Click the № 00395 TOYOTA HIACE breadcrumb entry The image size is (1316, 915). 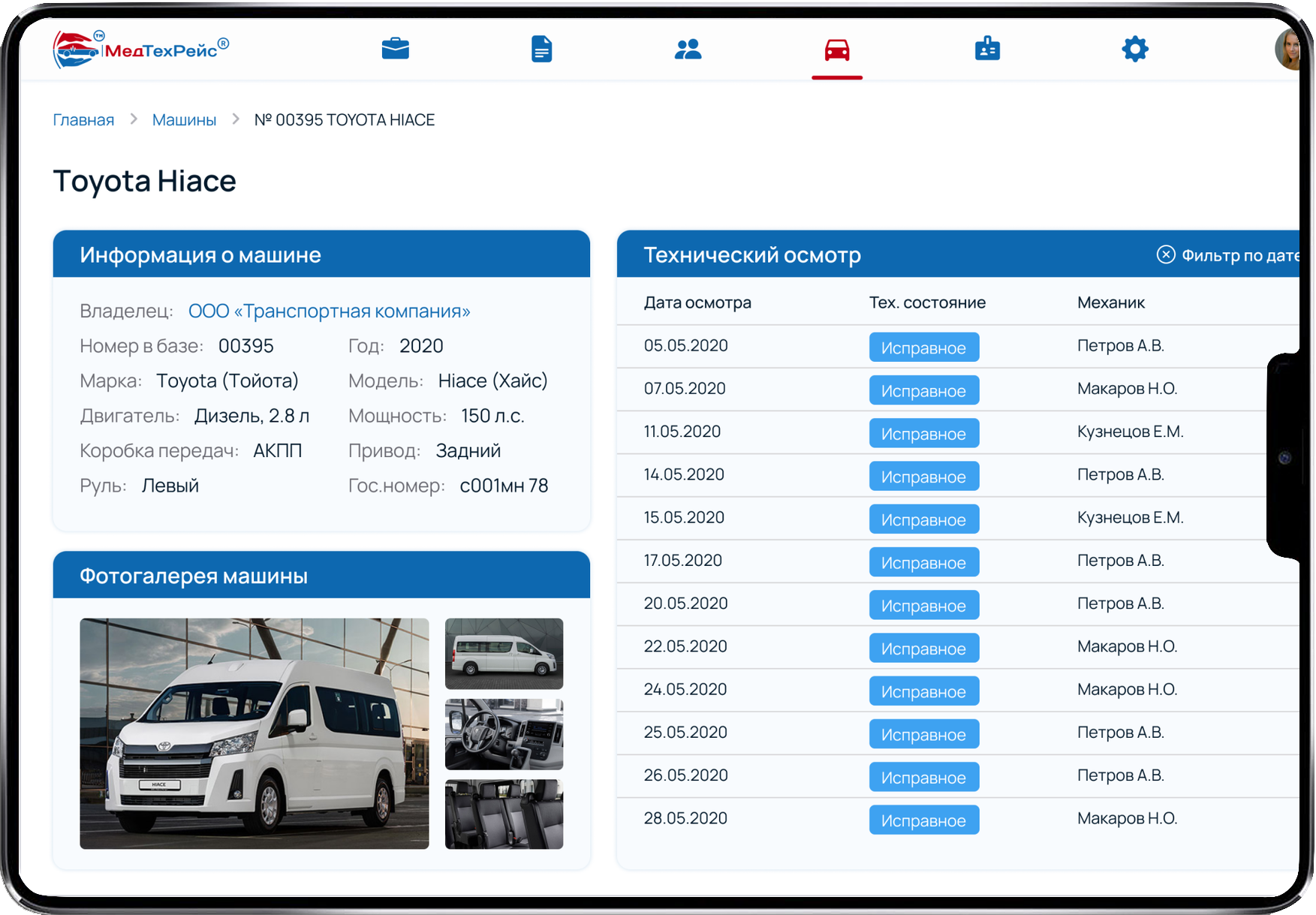[x=345, y=119]
